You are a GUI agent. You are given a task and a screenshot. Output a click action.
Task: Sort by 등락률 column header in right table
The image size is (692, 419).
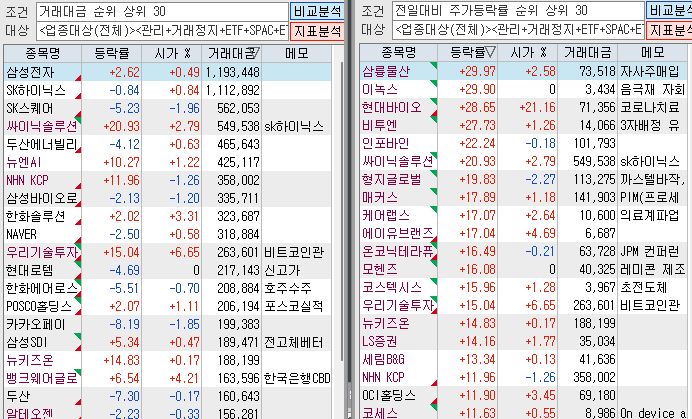coord(468,53)
